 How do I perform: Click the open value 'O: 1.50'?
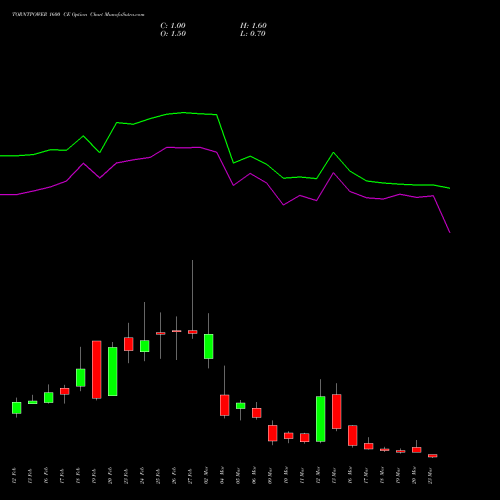173,34
